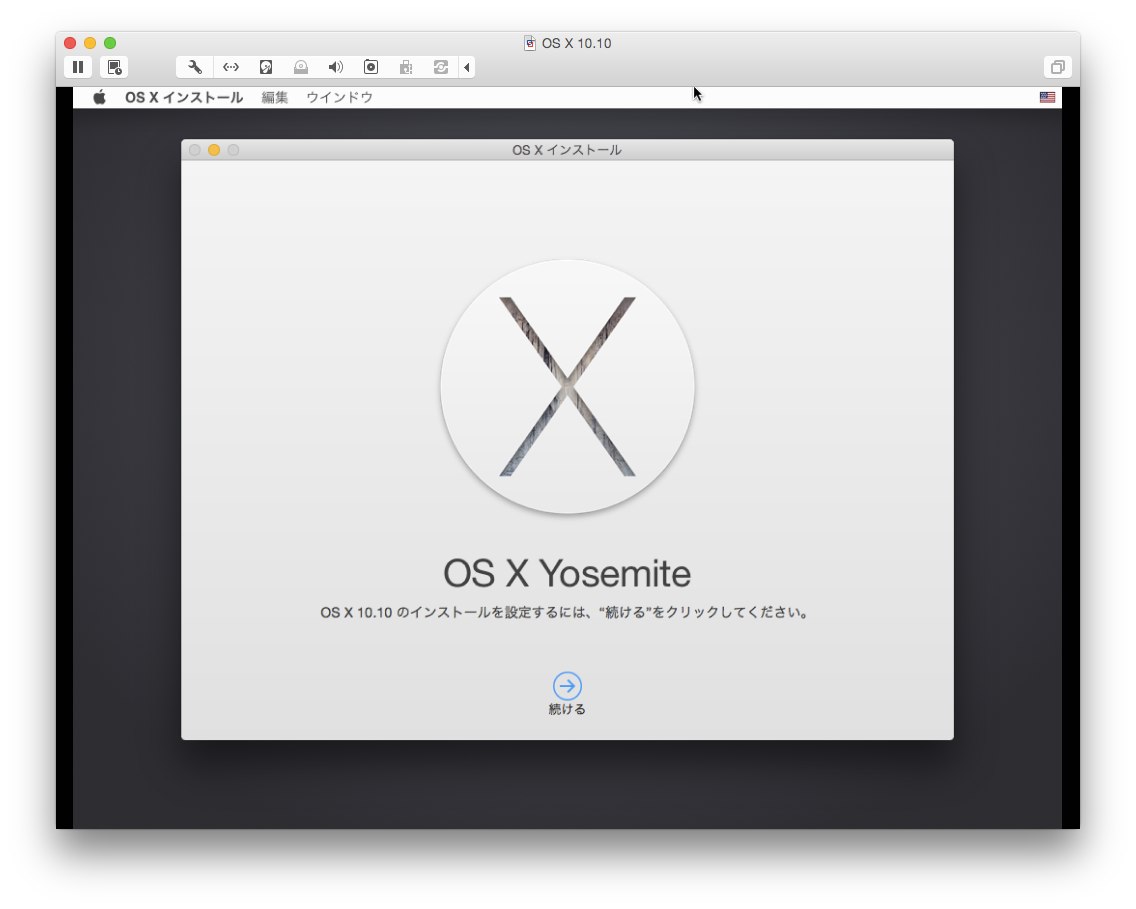
Task: Maximize the OS X 10.10 VM window
Action: 110,43
